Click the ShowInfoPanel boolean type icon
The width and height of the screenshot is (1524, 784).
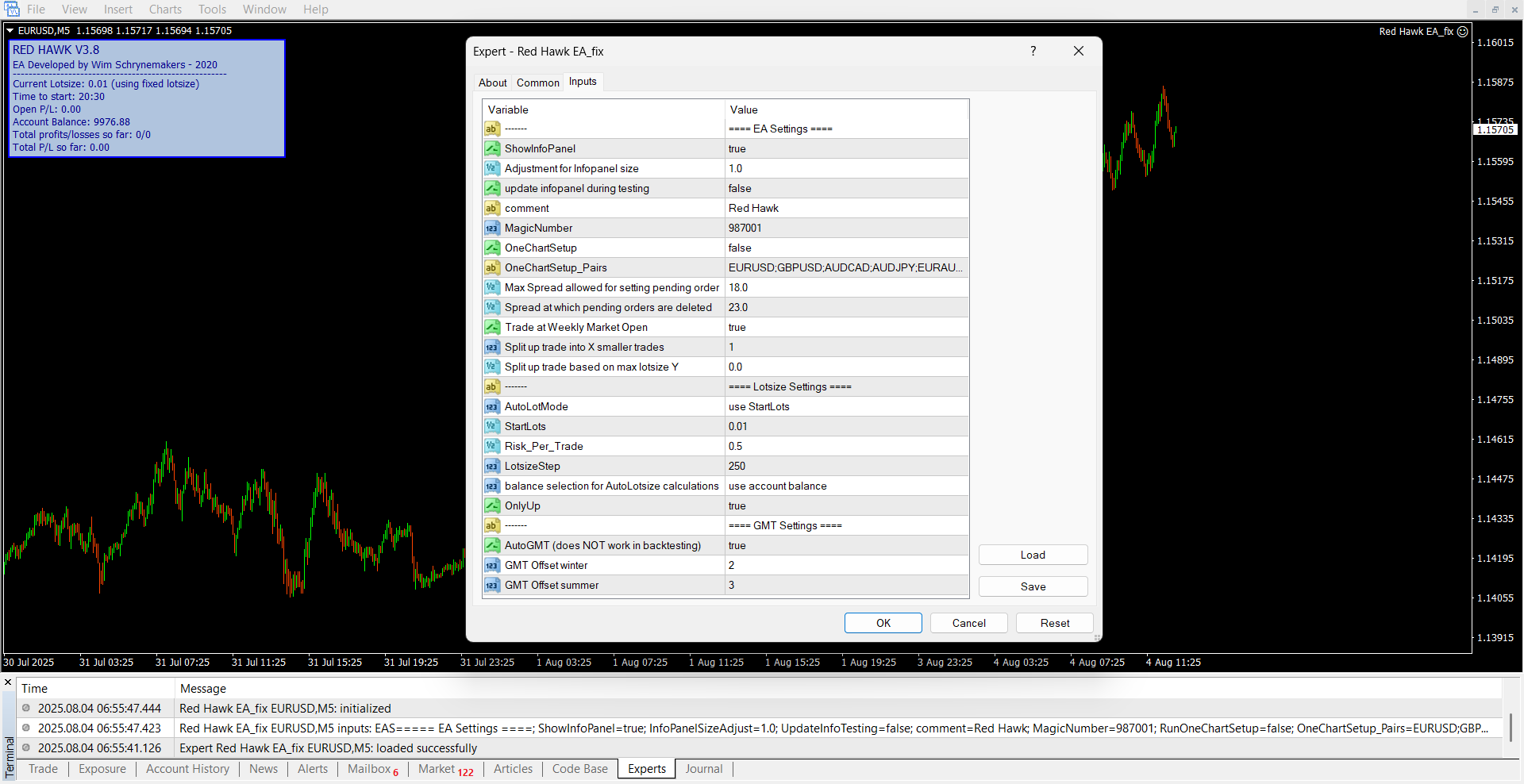point(492,148)
